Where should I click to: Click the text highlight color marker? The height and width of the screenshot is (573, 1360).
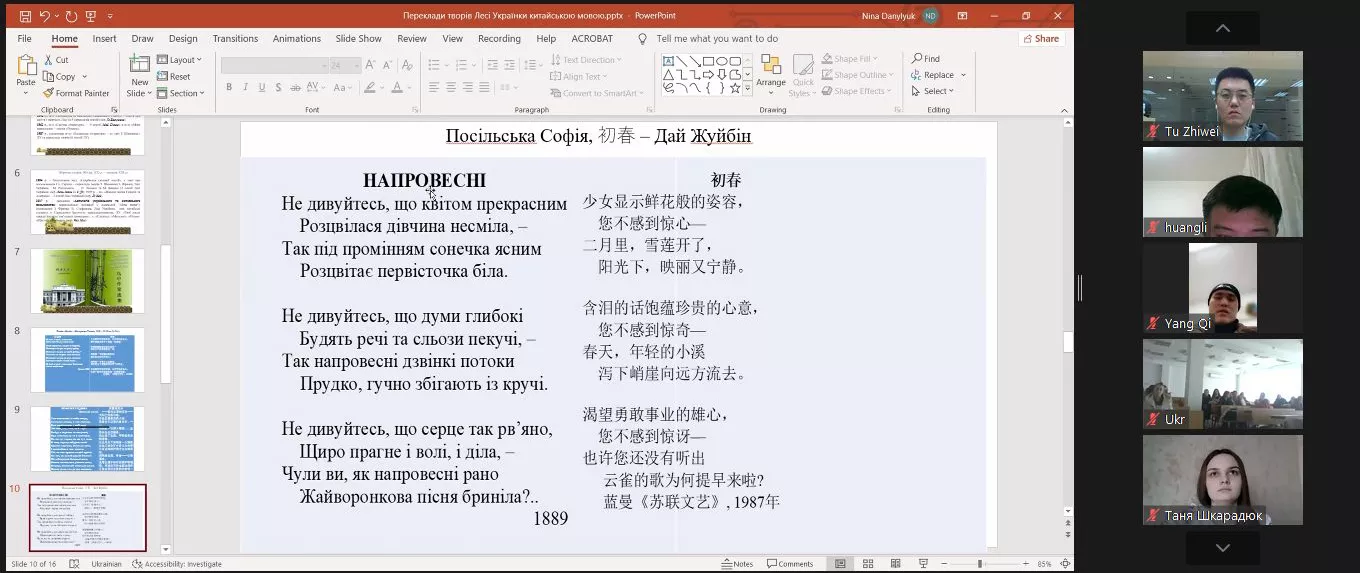click(372, 87)
